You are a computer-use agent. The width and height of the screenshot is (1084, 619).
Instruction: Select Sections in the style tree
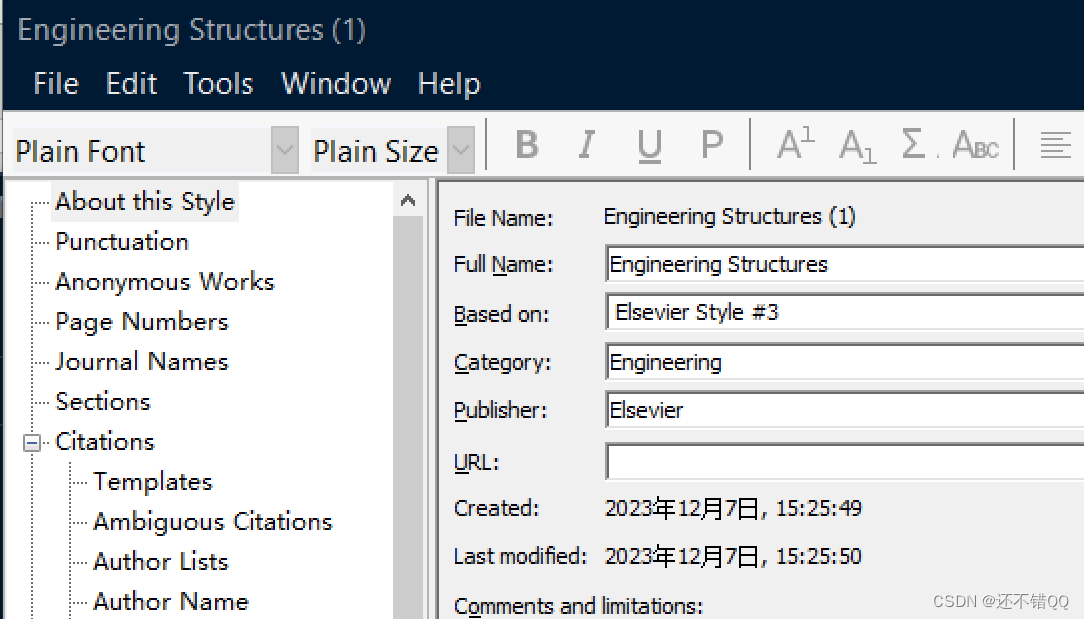(103, 402)
